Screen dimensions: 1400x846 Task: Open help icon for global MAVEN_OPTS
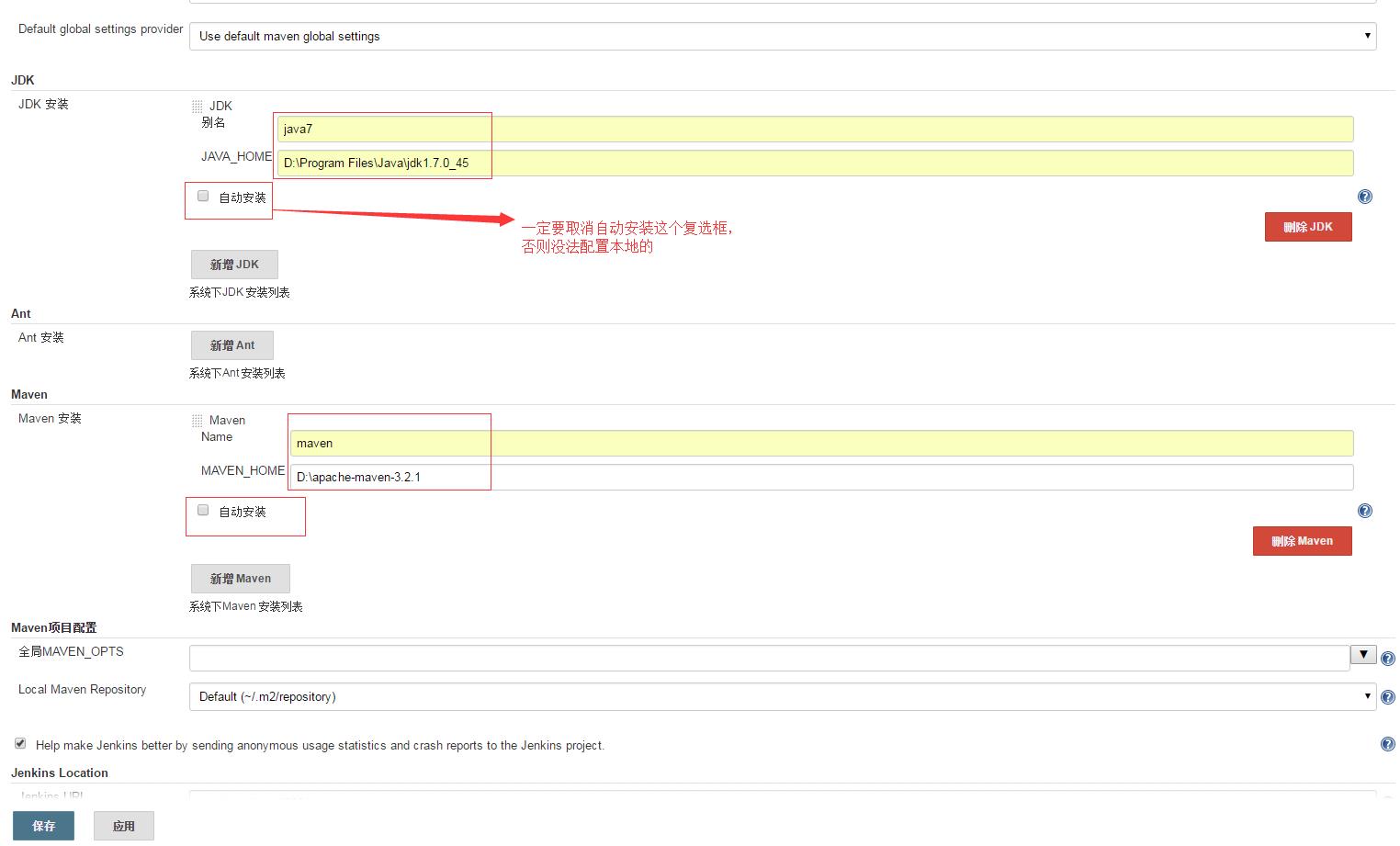1388,659
